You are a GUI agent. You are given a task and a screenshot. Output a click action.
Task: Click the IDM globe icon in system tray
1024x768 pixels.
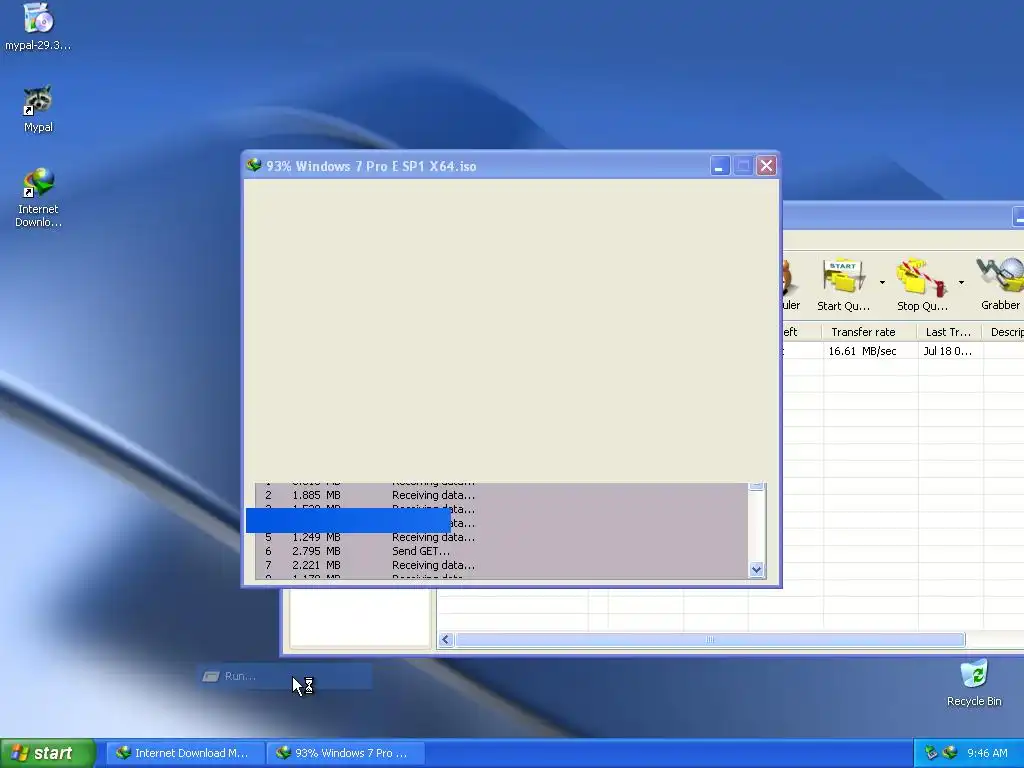(950, 753)
